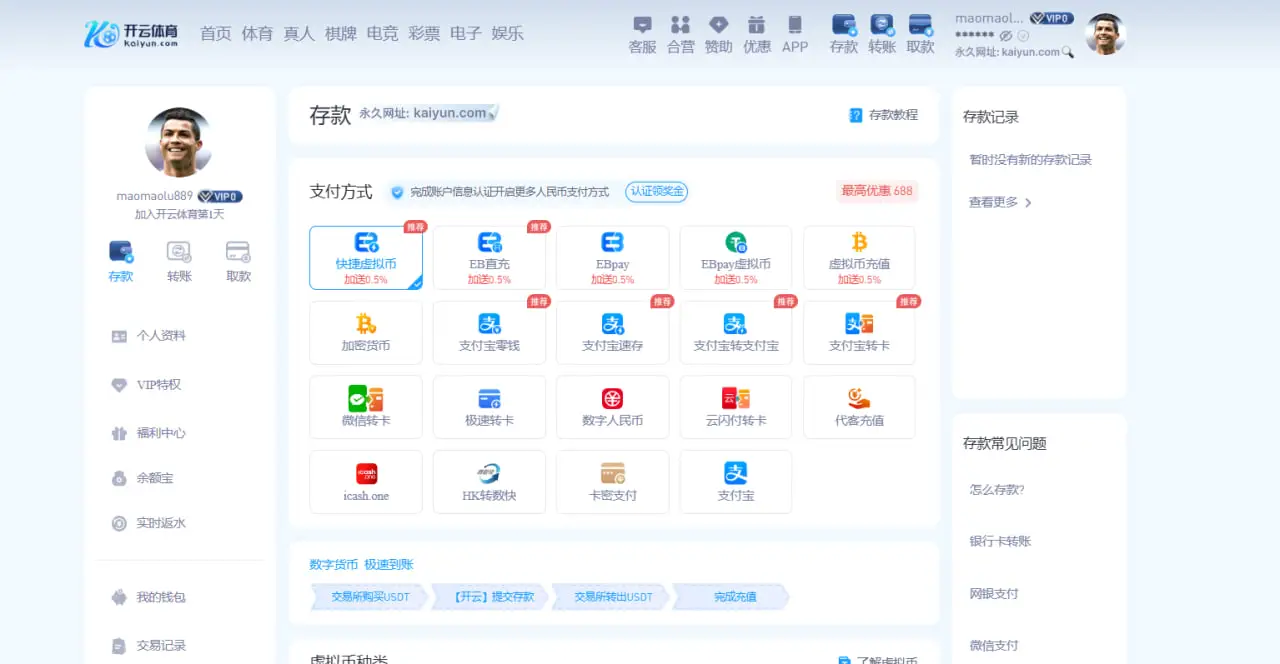Select 云闪付转卡 payment option
Screen dimensions: 1280x664
point(736,407)
